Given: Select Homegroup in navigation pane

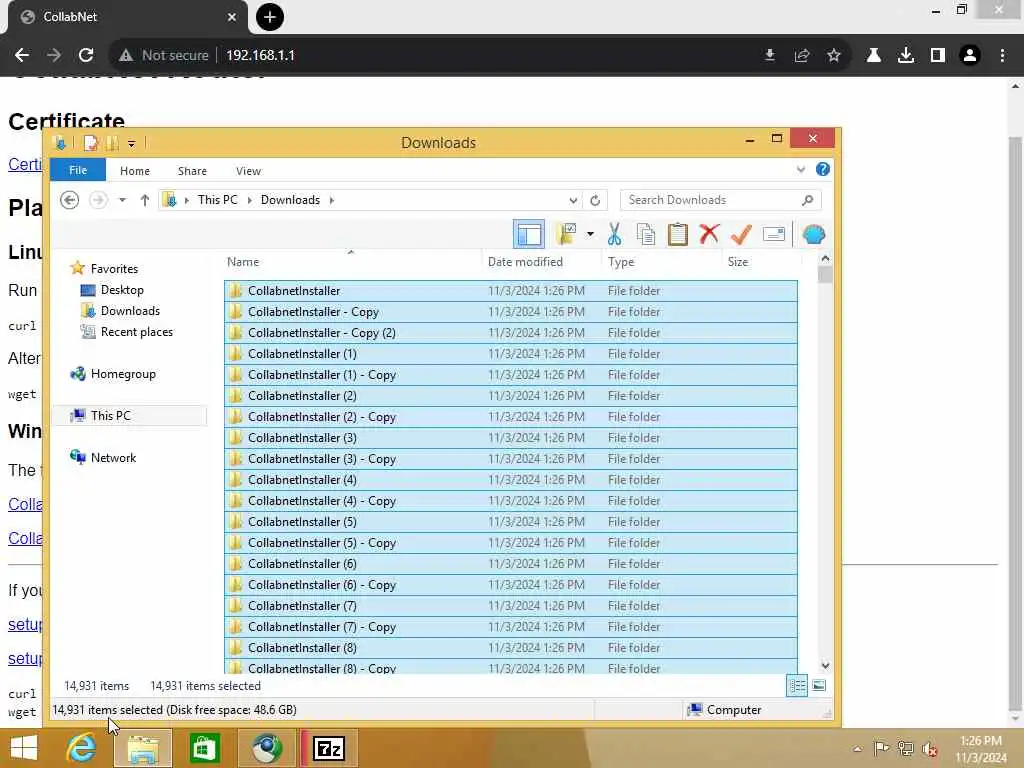Looking at the screenshot, I should (123, 374).
